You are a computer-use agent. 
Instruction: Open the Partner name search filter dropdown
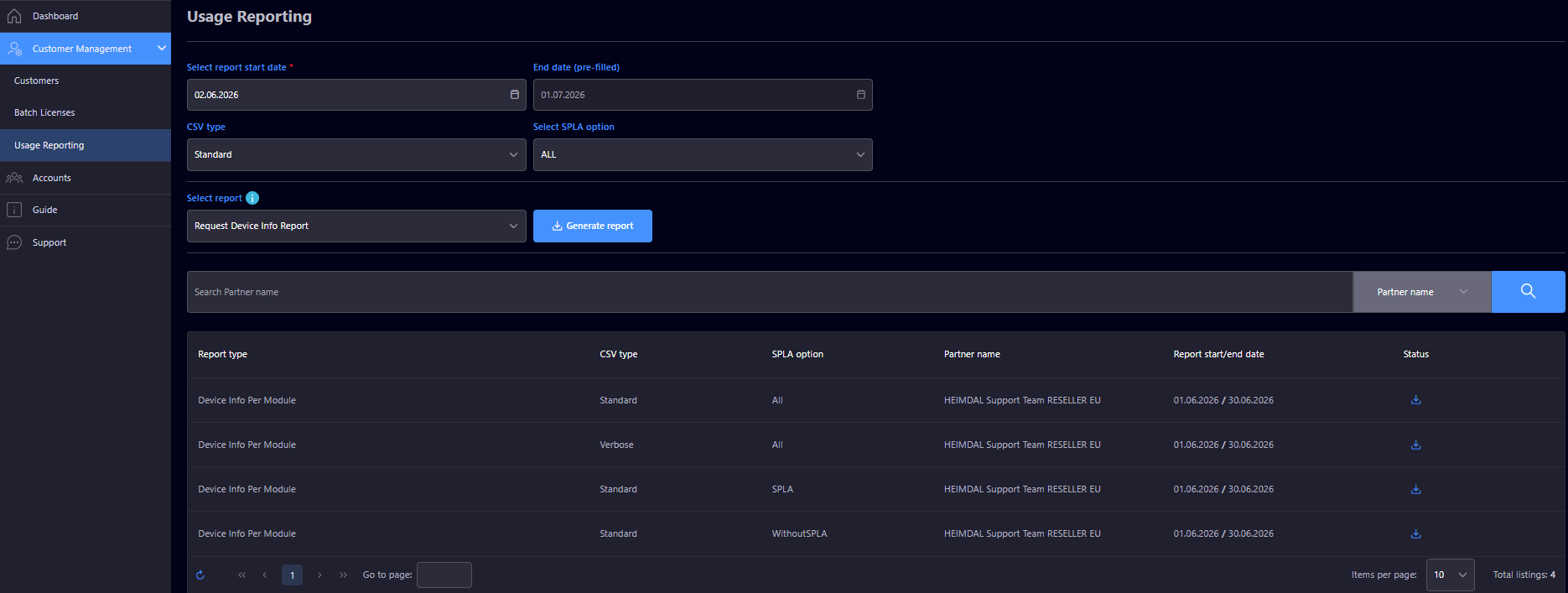click(1422, 292)
